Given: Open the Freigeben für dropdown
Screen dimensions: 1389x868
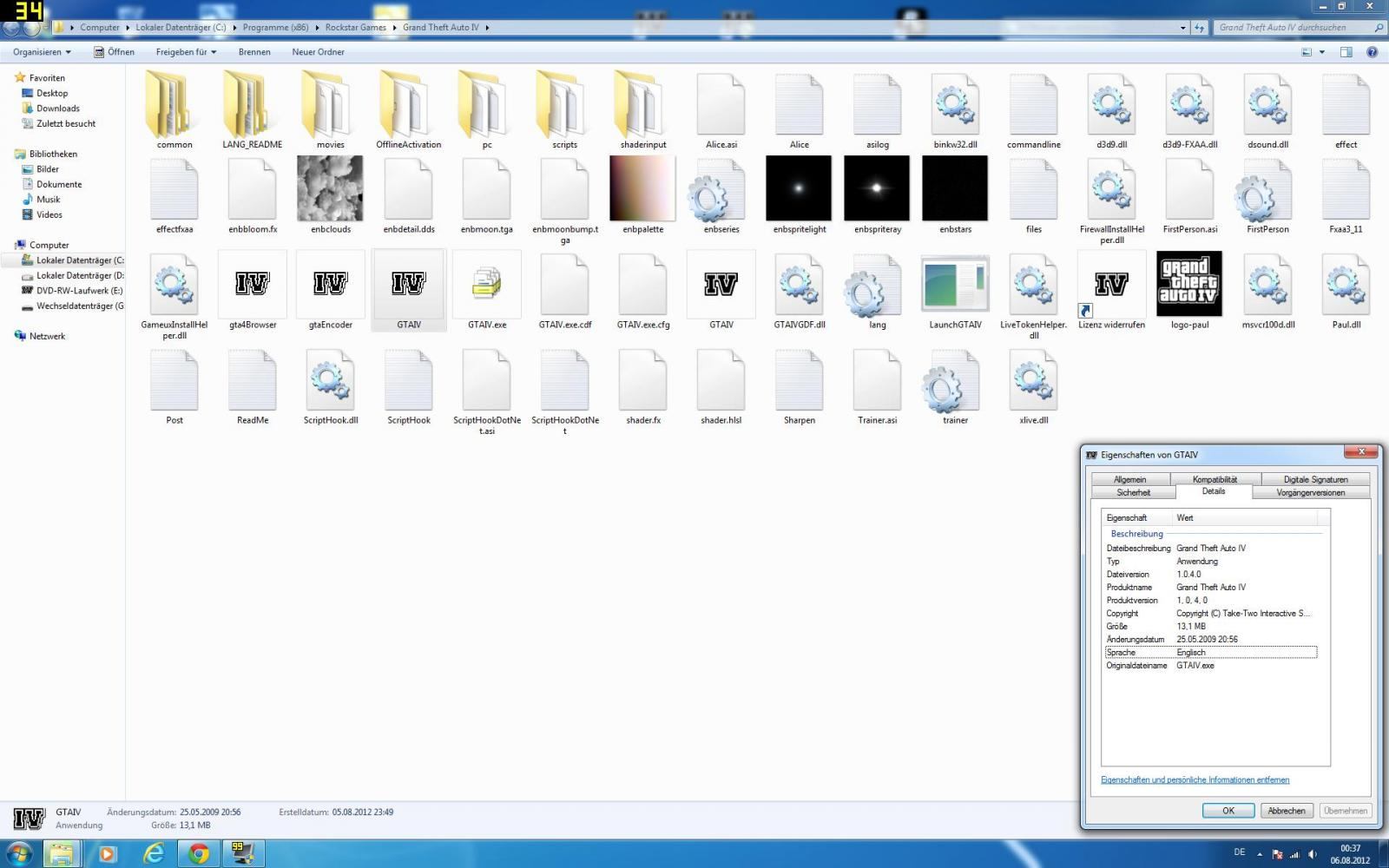Looking at the screenshot, I should [x=186, y=52].
